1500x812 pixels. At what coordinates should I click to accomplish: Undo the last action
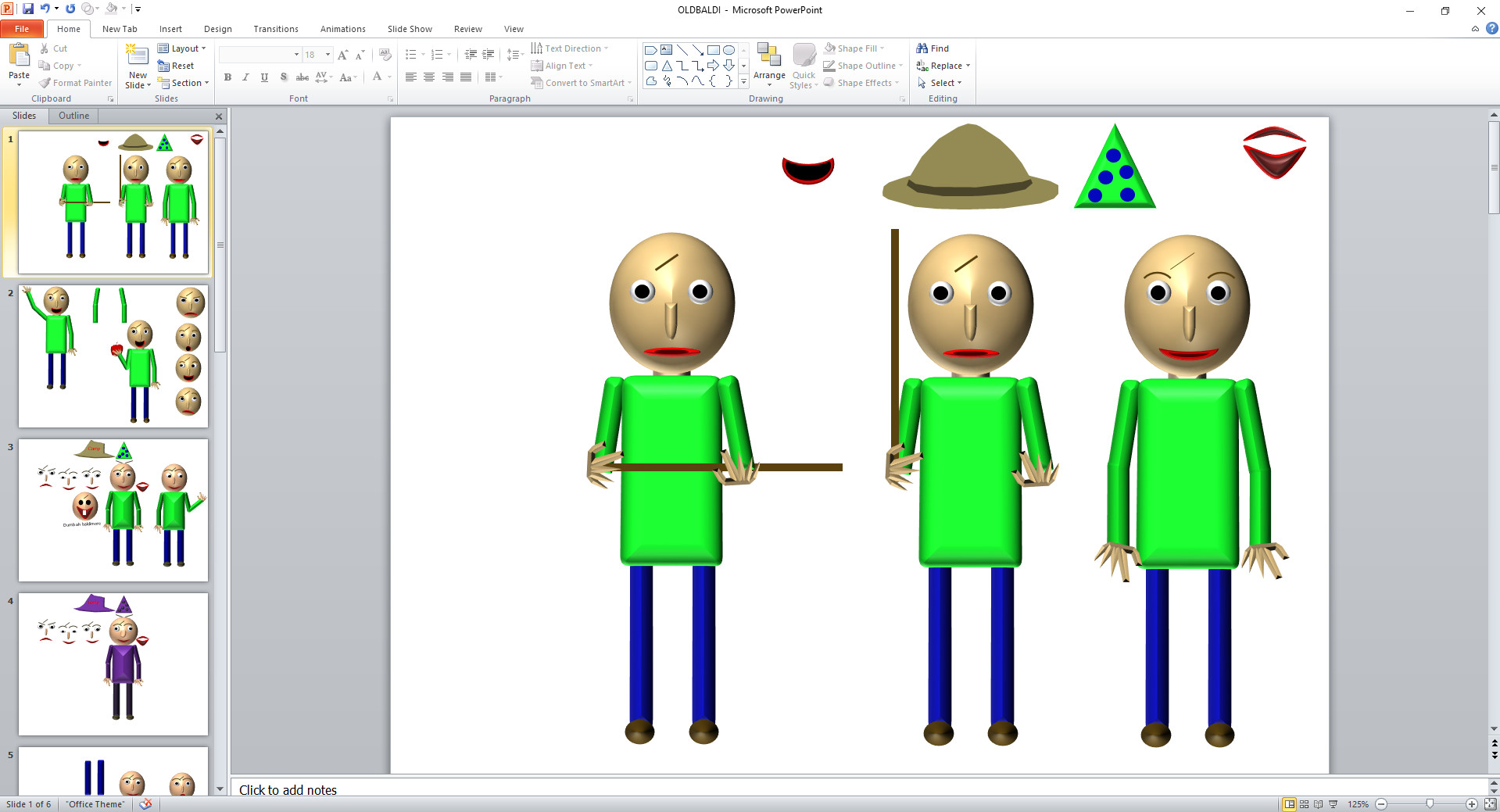(45, 9)
